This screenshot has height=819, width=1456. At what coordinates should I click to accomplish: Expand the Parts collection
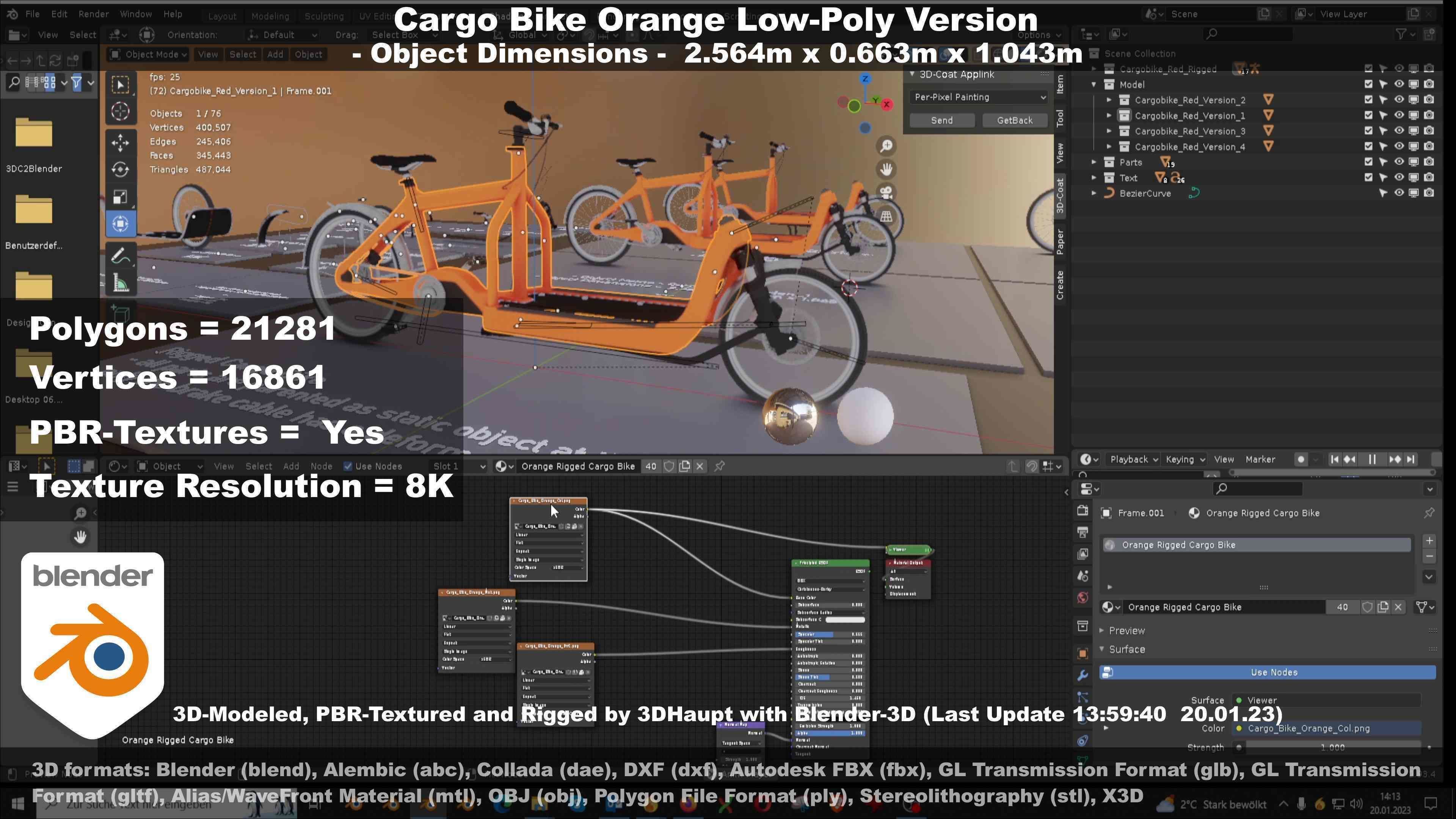click(1094, 162)
